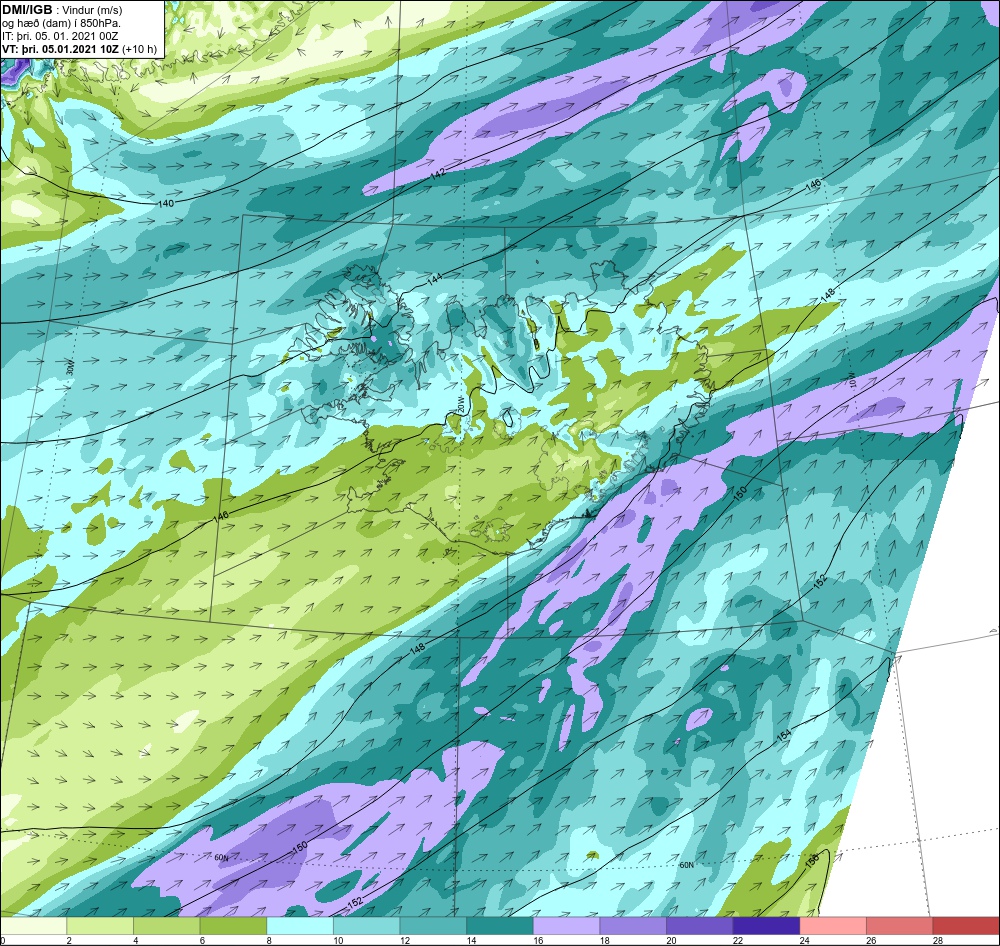
Task: Select the "Vindur (m/s)" label in header box
Action: click(x=94, y=11)
